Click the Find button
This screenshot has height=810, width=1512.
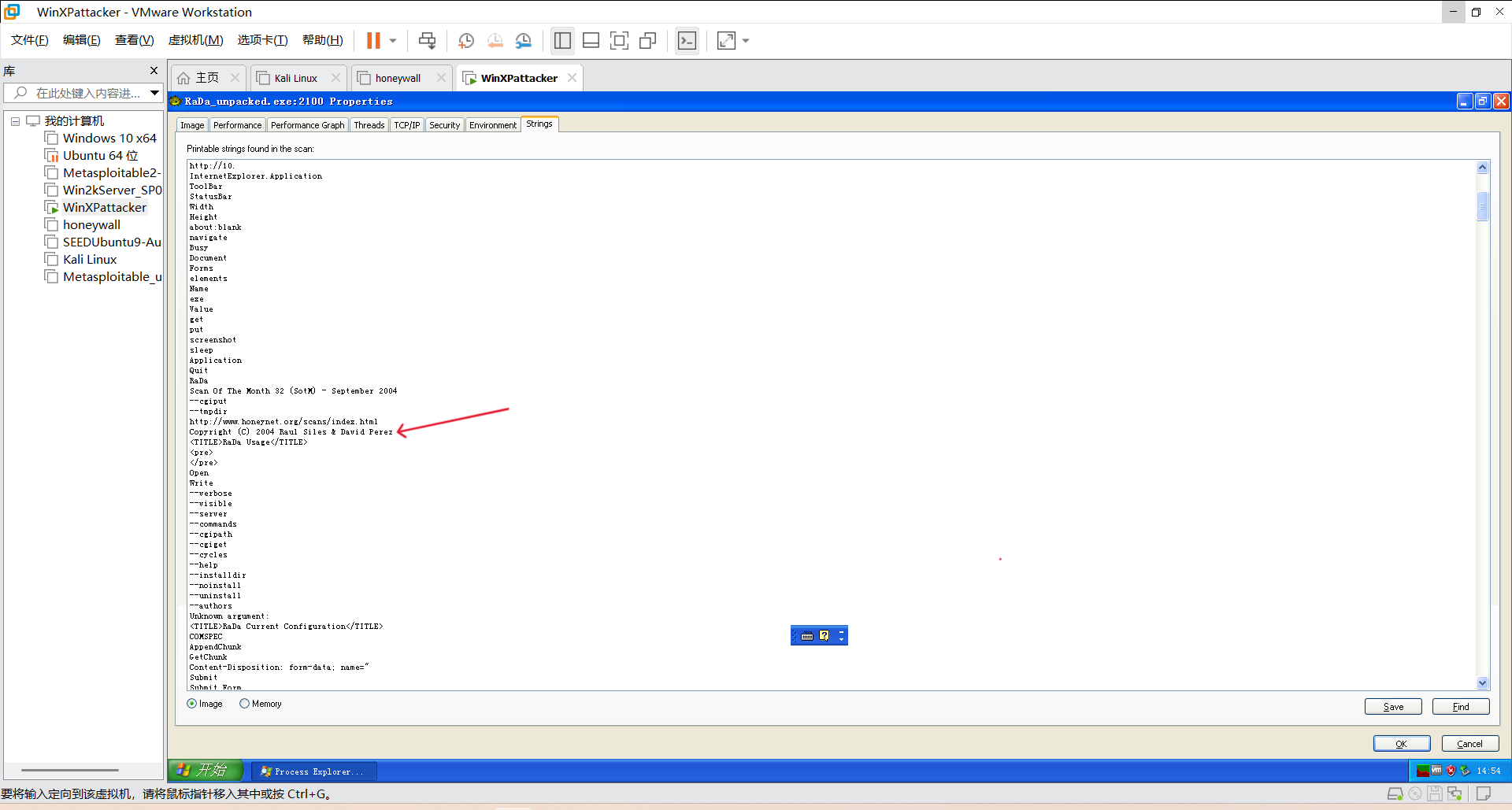[1461, 707]
